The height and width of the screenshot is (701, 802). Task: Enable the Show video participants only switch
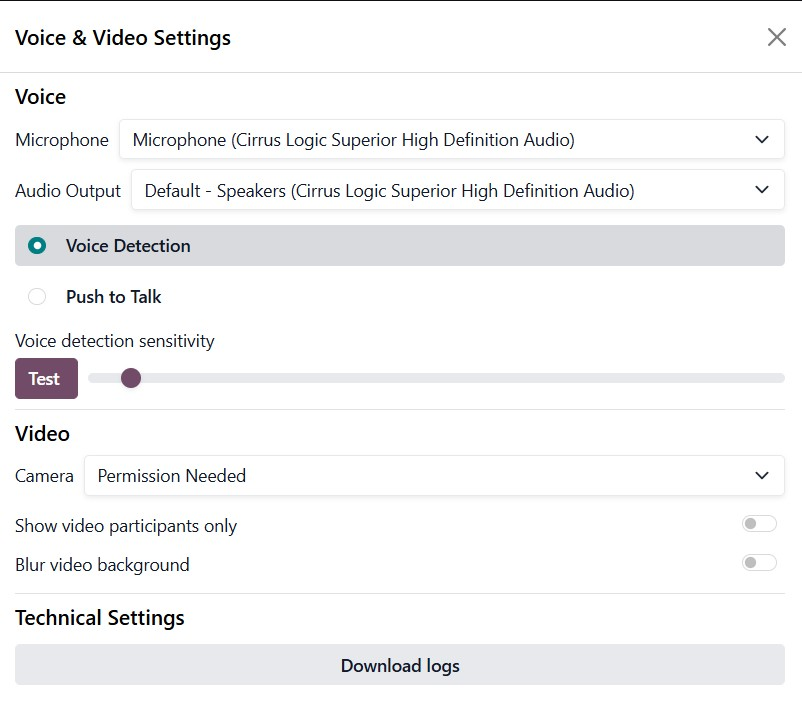(x=759, y=524)
